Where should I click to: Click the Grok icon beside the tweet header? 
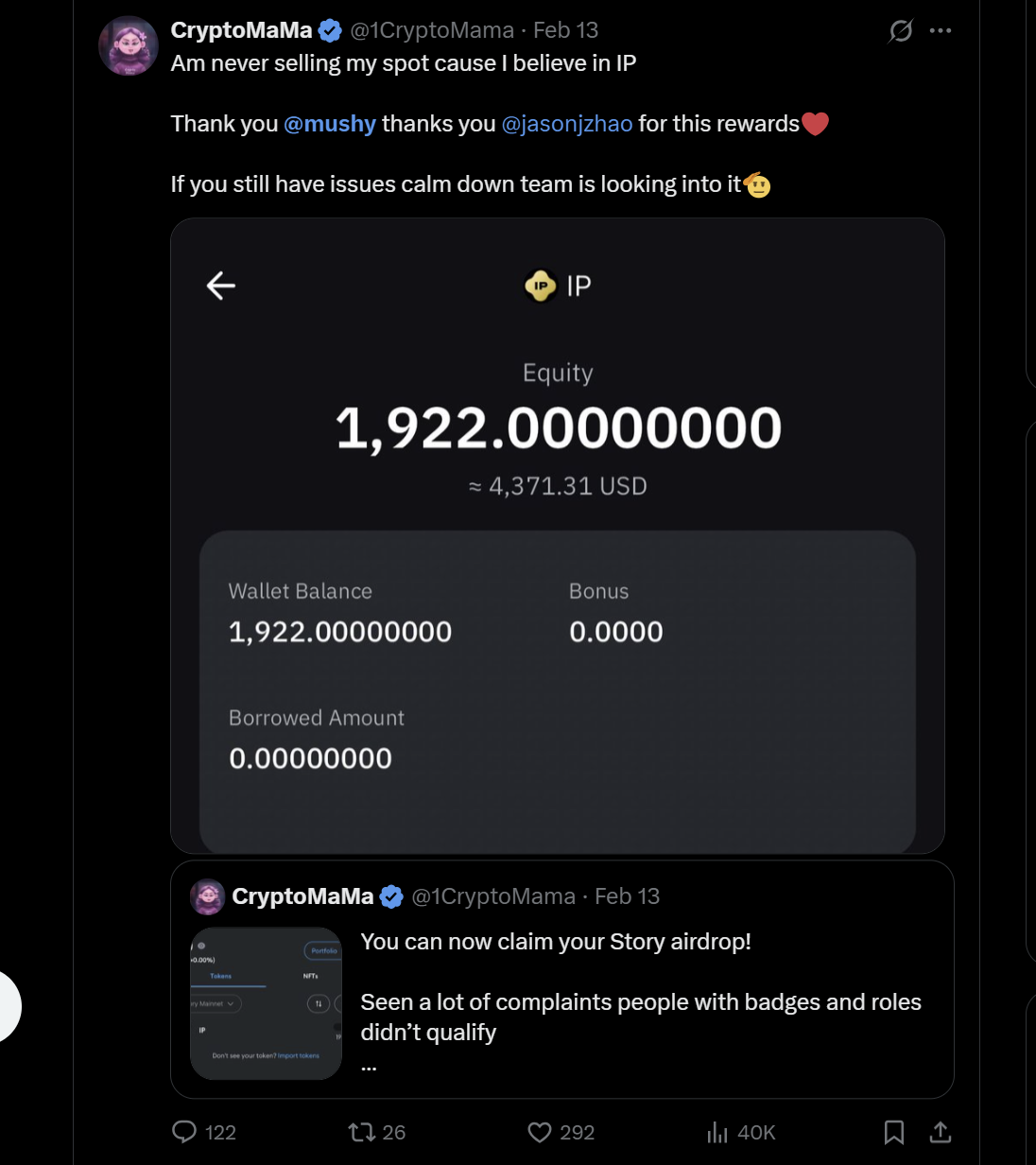901,31
